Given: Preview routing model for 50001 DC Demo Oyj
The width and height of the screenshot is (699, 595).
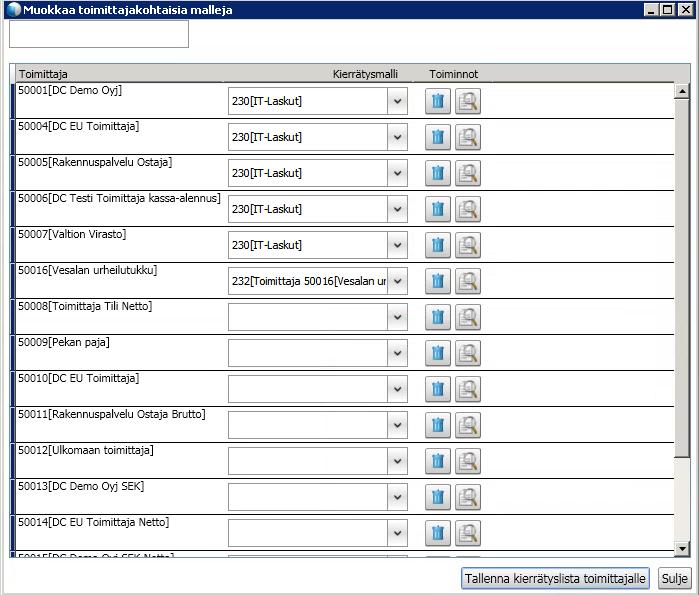Looking at the screenshot, I should pyautogui.click(x=468, y=101).
